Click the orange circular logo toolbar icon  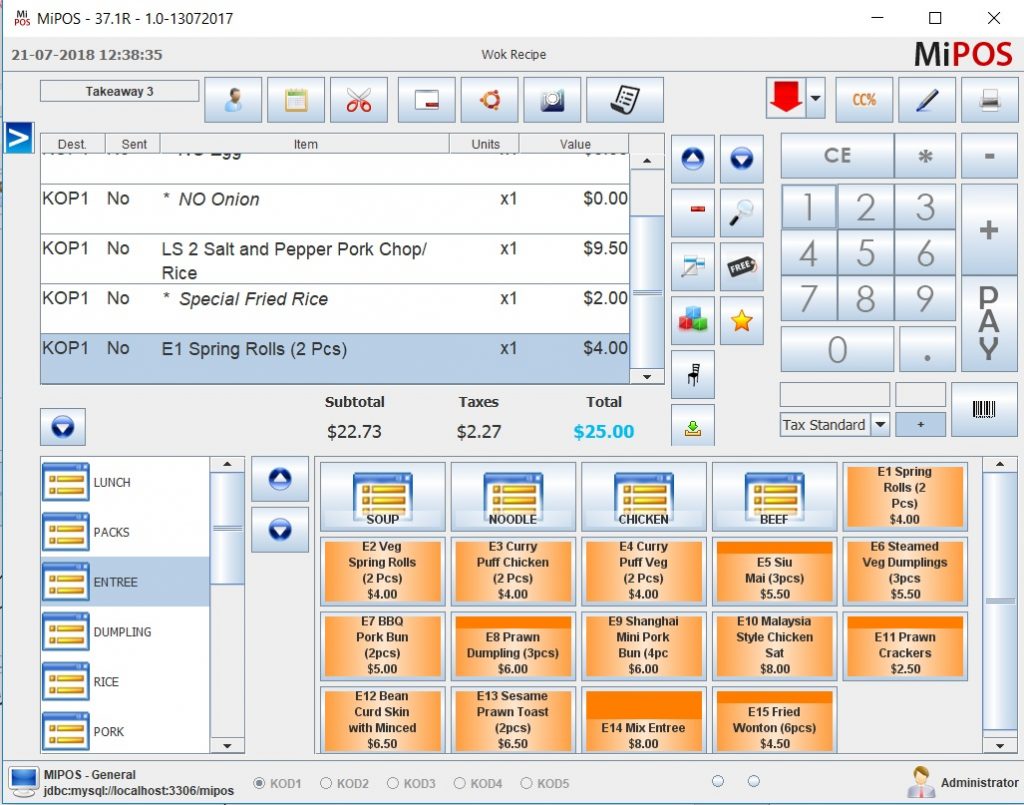click(x=489, y=100)
